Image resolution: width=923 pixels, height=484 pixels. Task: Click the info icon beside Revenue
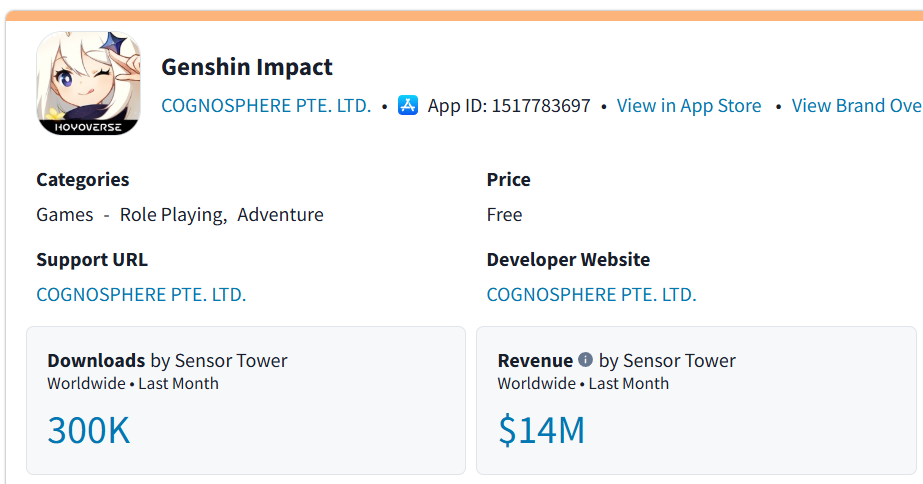tap(585, 360)
